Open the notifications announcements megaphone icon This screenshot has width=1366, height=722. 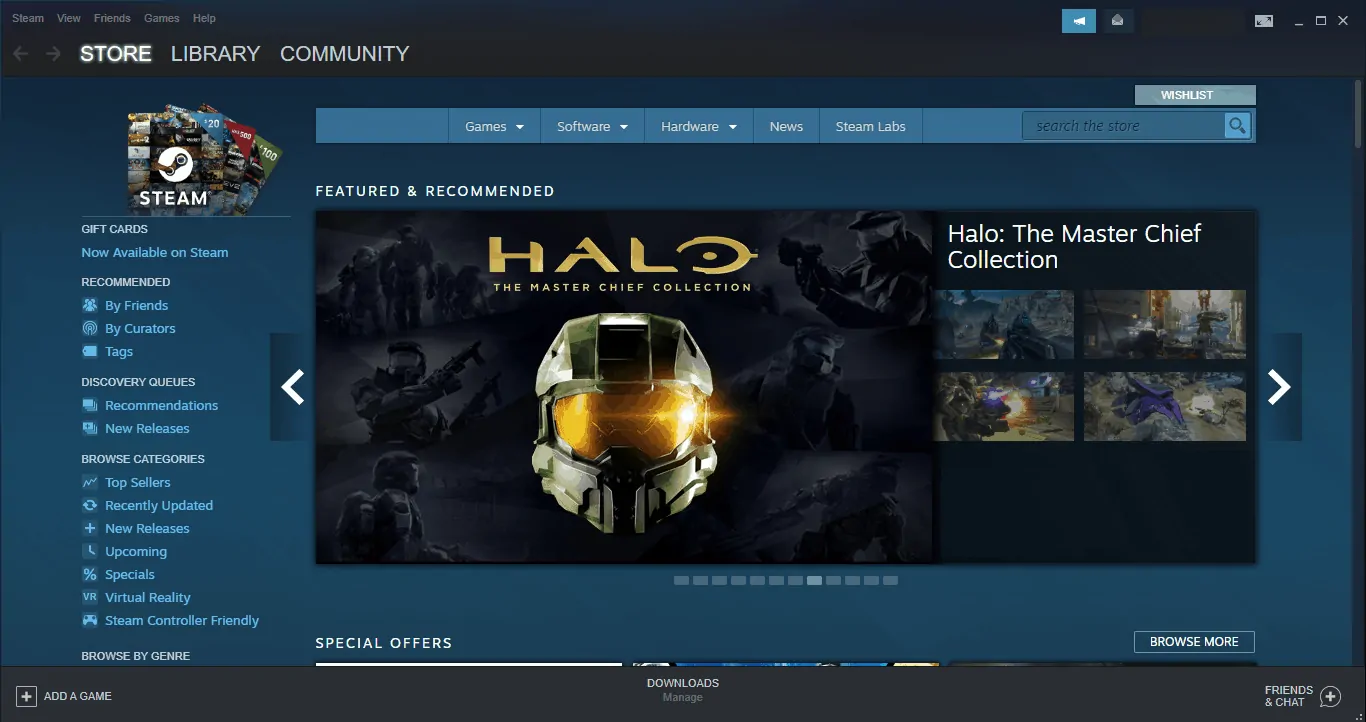(x=1078, y=20)
